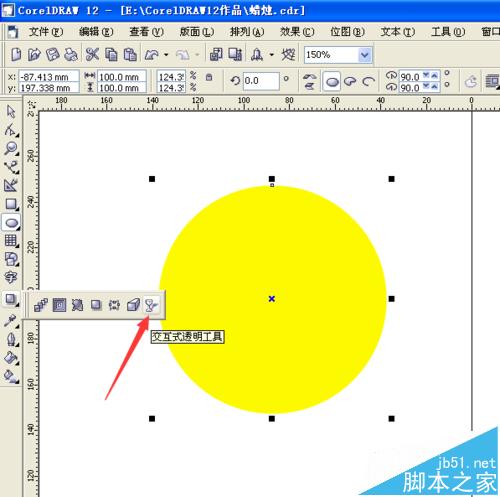Click the Copy icon
Viewport: 500px width, 497px height.
pos(111,54)
